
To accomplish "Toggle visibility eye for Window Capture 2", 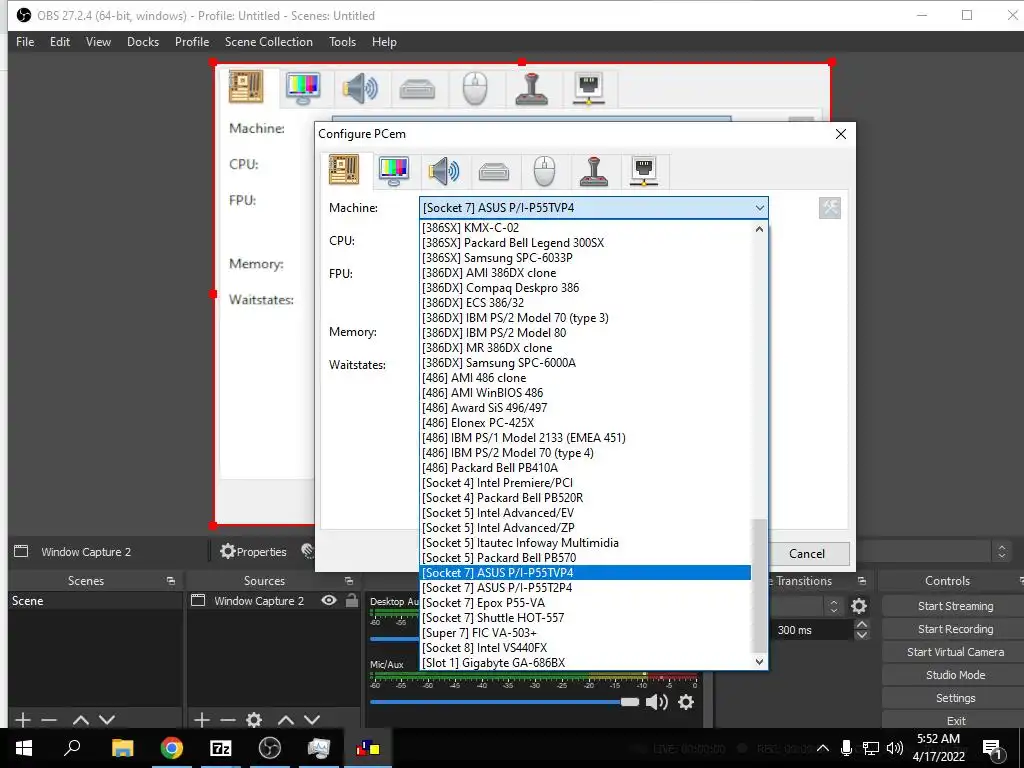I will pyautogui.click(x=328, y=600).
